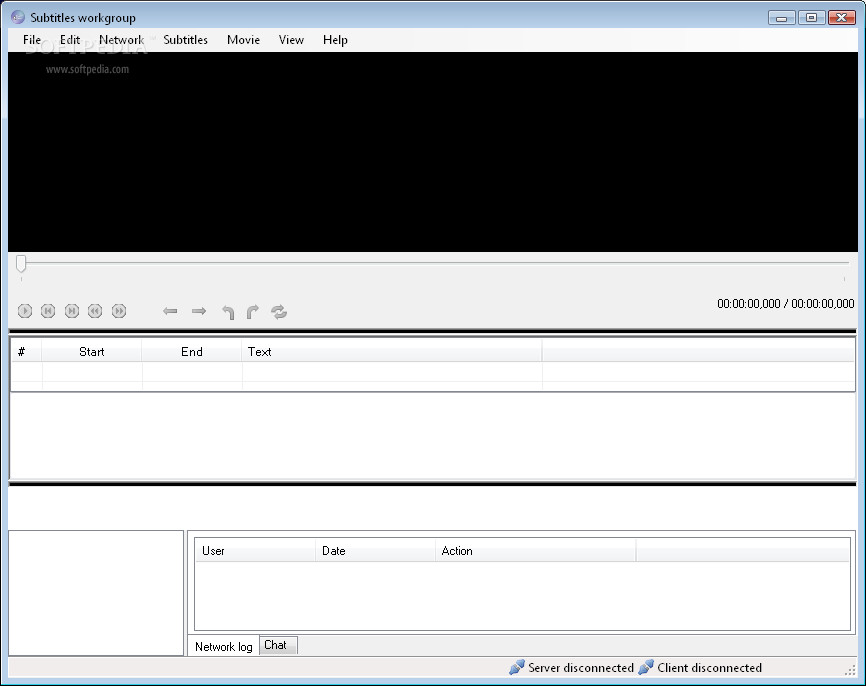Viewport: 866px width, 686px height.
Task: Click the Server disconnected status text
Action: click(581, 668)
